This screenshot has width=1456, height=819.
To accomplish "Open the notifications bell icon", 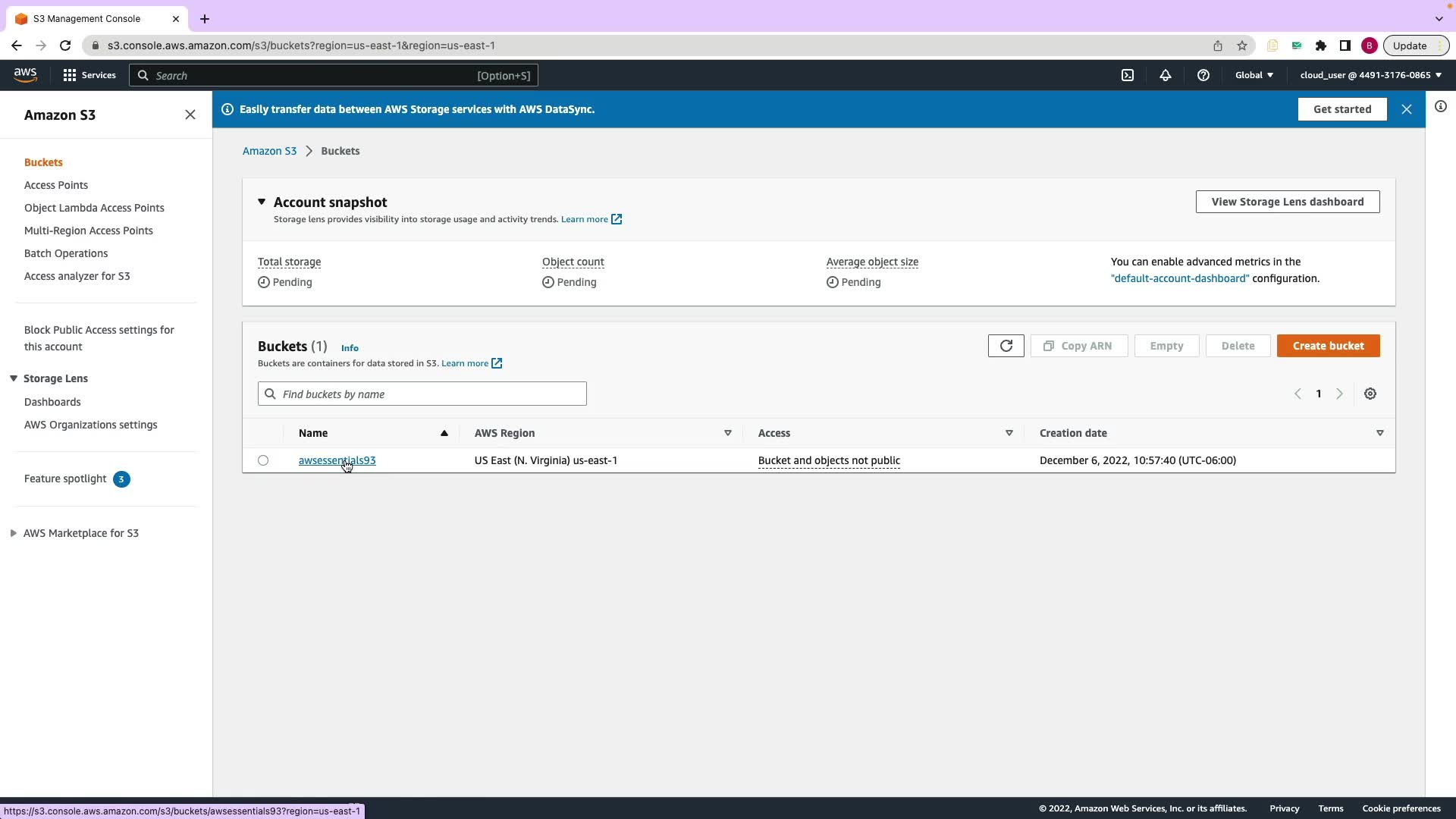I will coord(1166,75).
